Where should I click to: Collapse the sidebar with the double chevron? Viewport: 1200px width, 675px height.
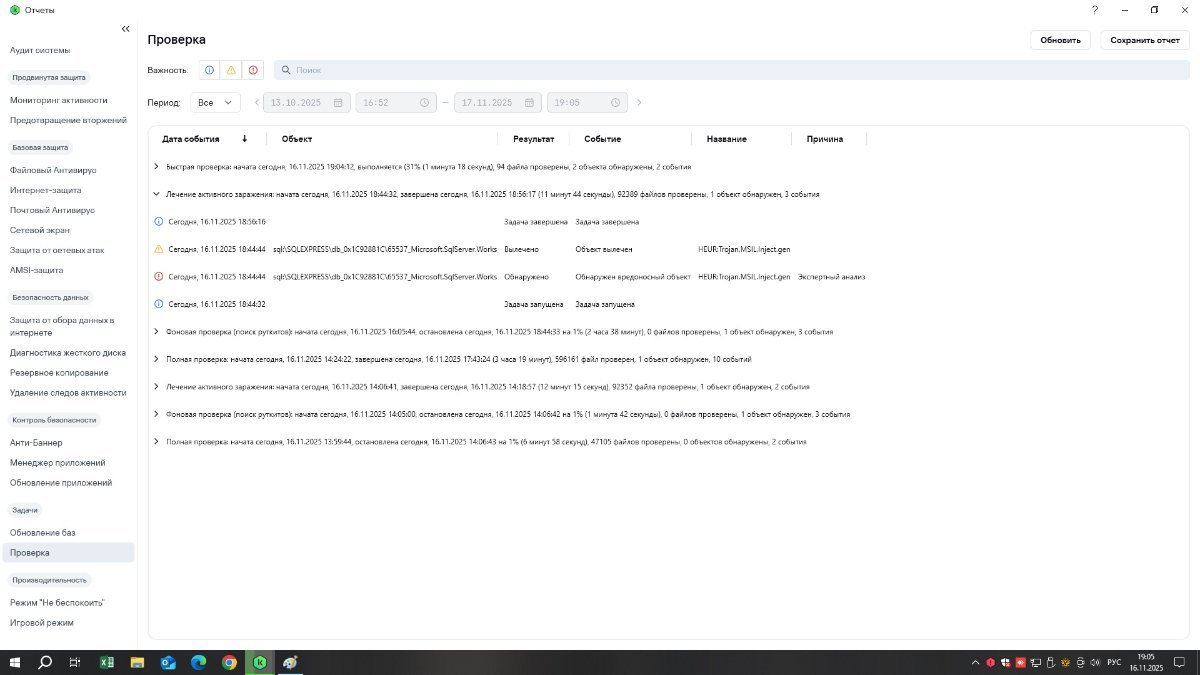[125, 29]
